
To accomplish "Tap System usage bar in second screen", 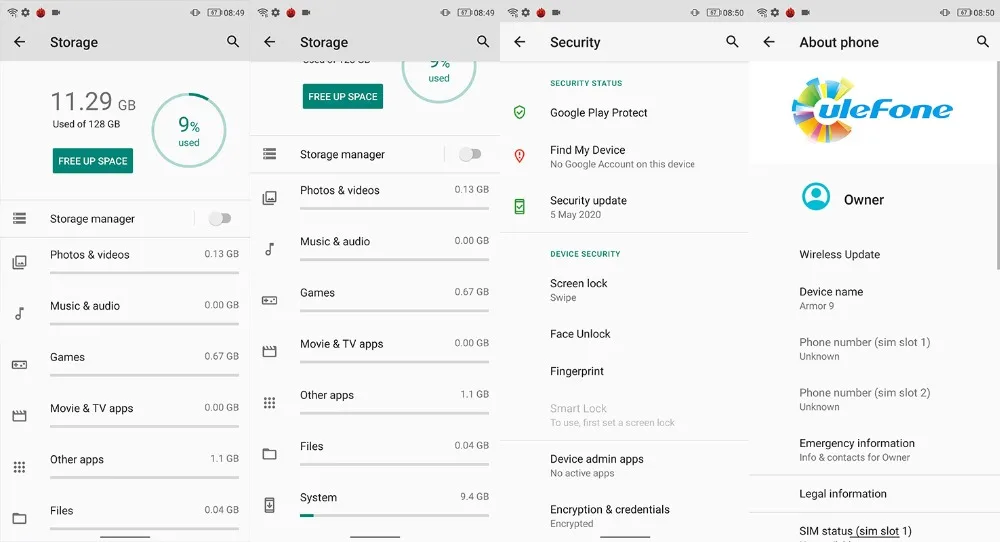I will (x=394, y=515).
